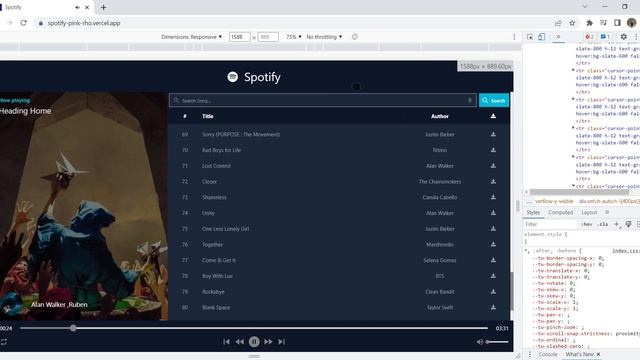This screenshot has height=360, width=640.
Task: Download the song Unity
Action: pyautogui.click(x=493, y=213)
